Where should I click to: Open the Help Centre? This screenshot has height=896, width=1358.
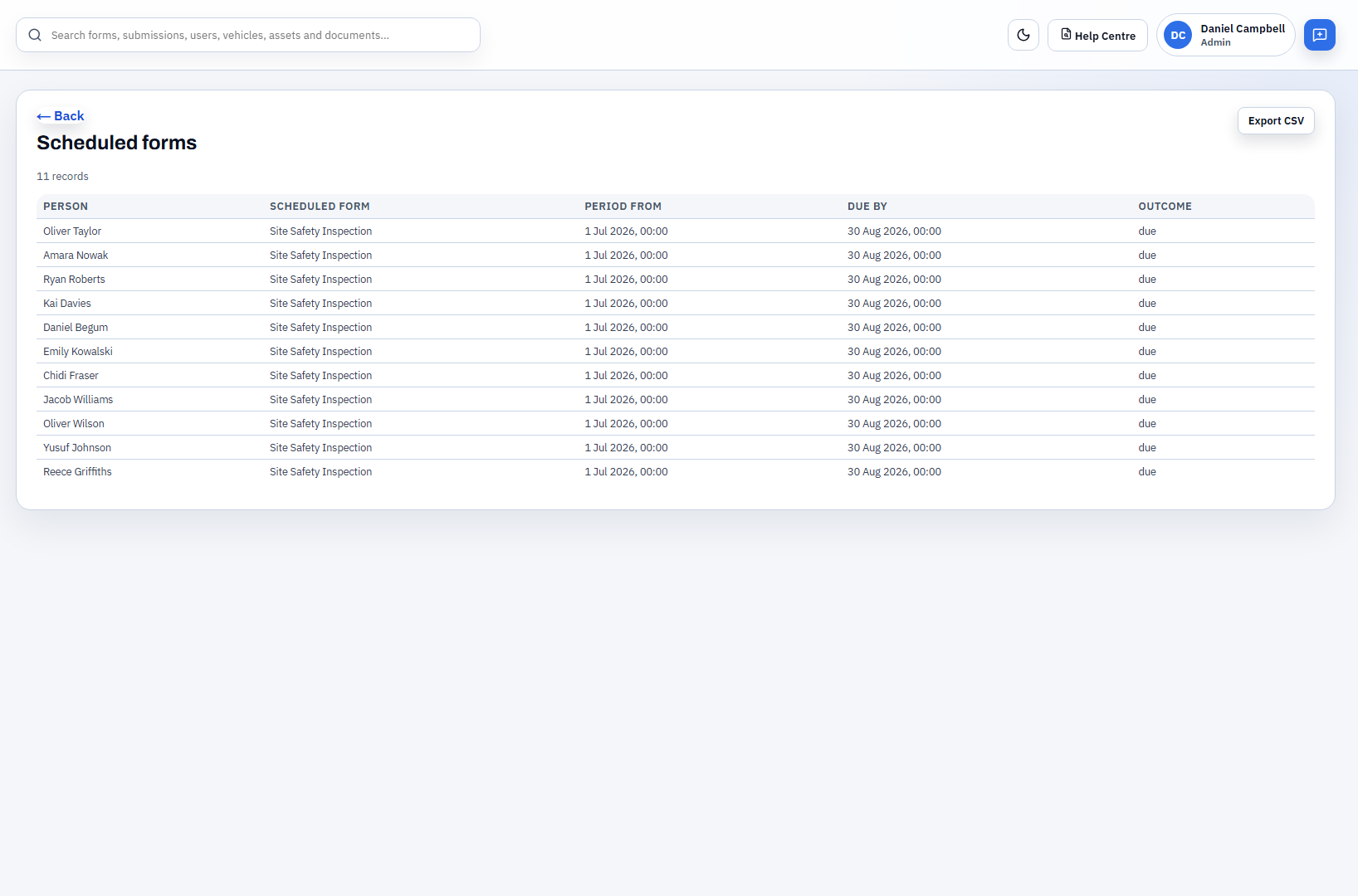(x=1097, y=35)
